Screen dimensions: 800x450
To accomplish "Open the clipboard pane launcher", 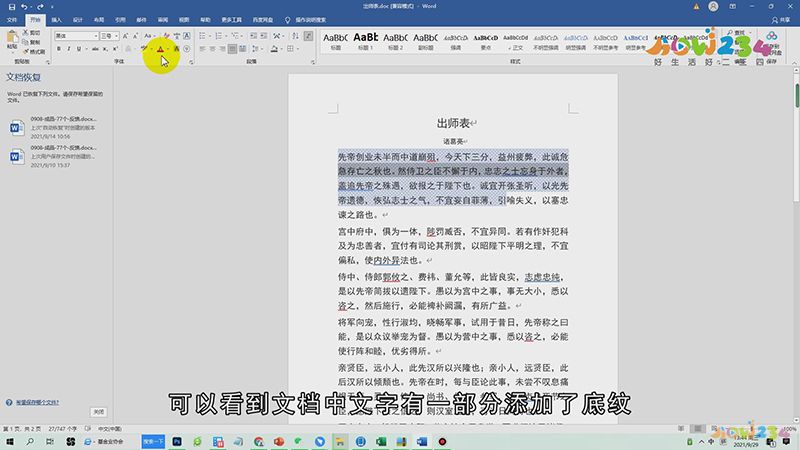I will coord(48,62).
